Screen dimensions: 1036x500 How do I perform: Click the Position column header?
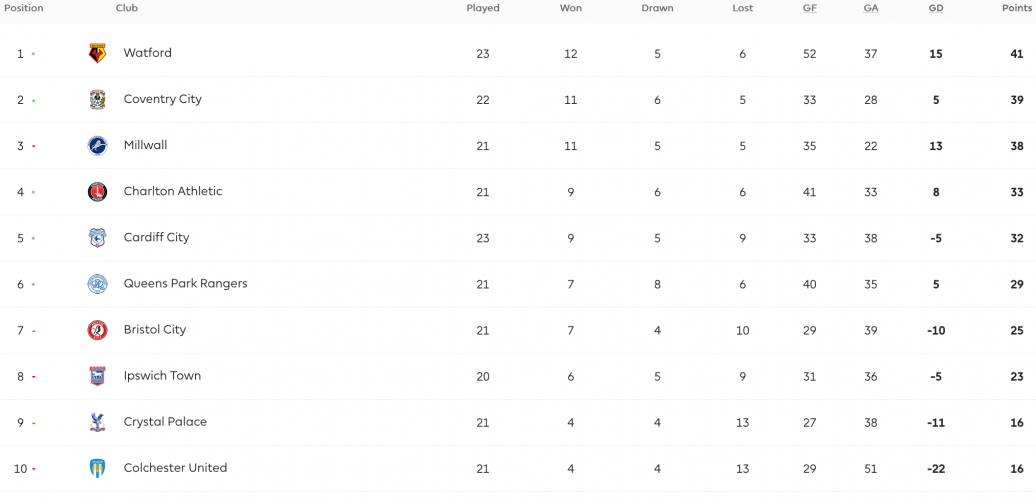[x=24, y=9]
